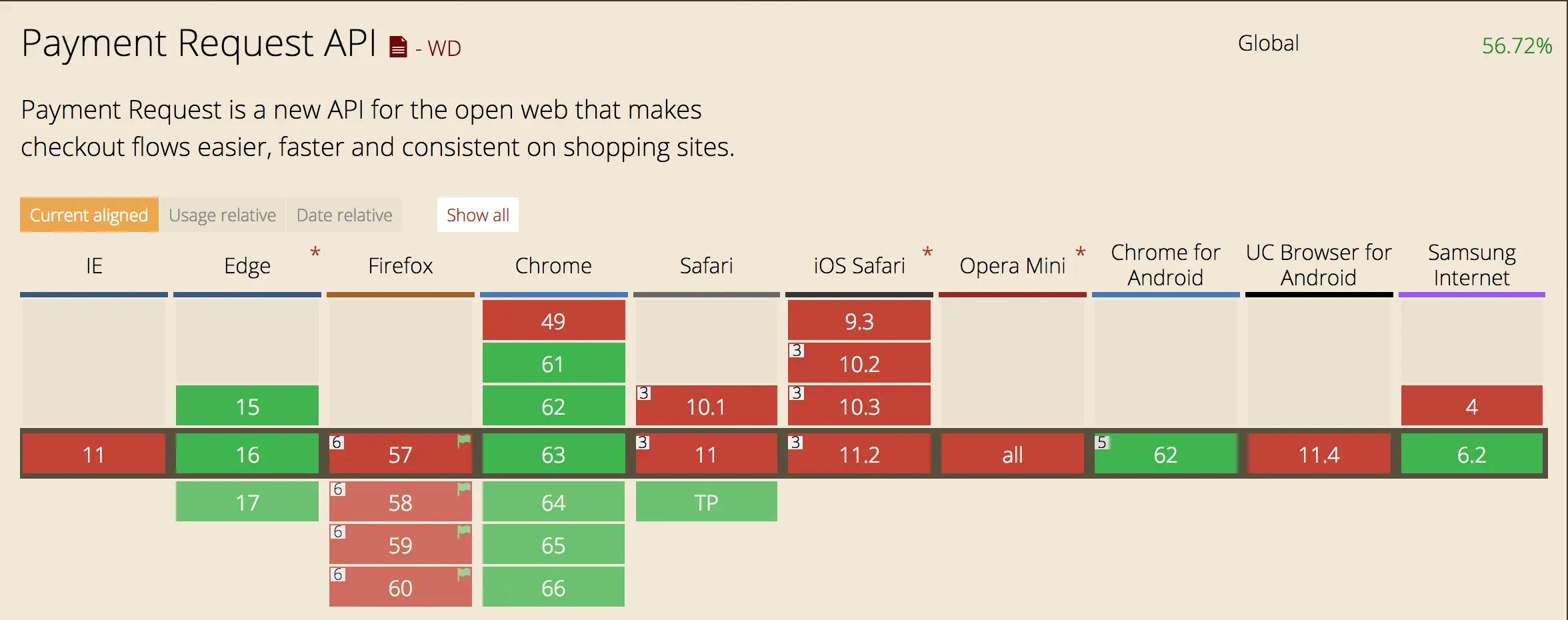Click the spec document icon beside the title
The height and width of the screenshot is (620, 1568).
point(398,47)
